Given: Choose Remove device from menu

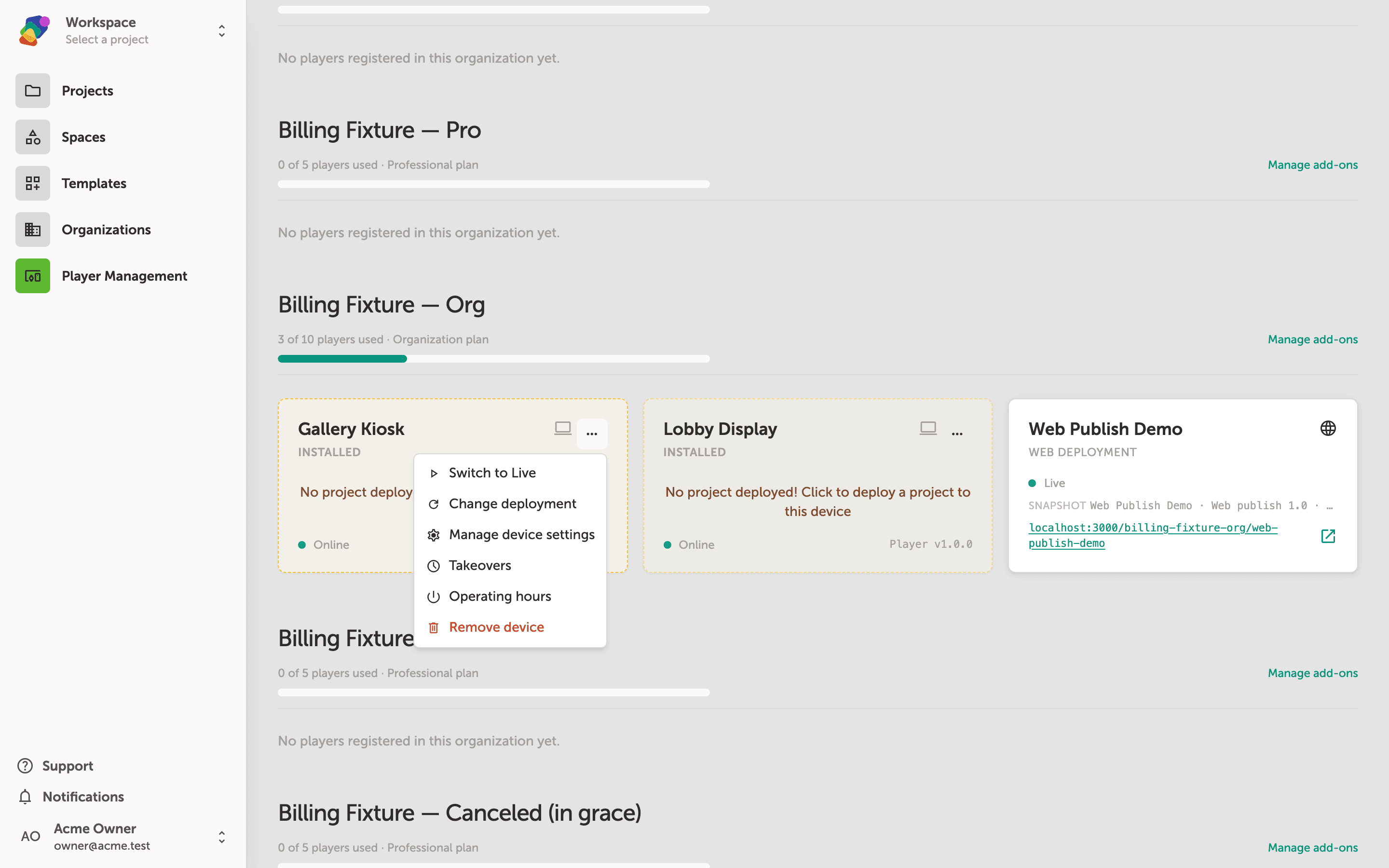Looking at the screenshot, I should click(x=510, y=627).
